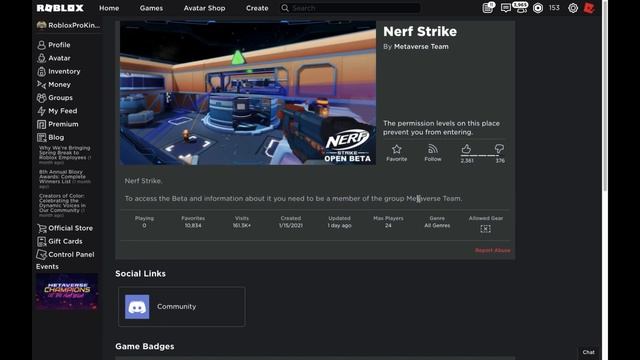
Task: Open the notifications feed icon
Action: [488, 8]
